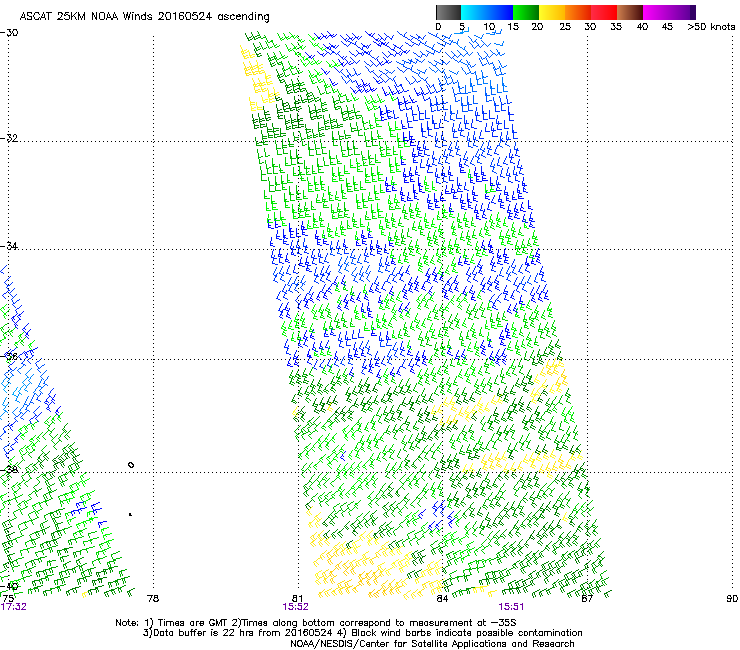Select the cyan-blue 5-15 knots legend segment
Image resolution: width=740 pixels, height=650 pixels.
487,12
